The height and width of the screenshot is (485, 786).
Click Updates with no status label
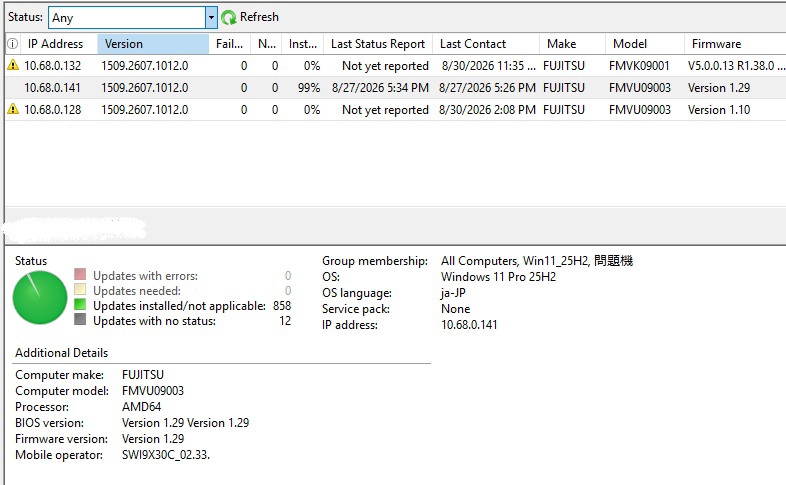(x=154, y=321)
